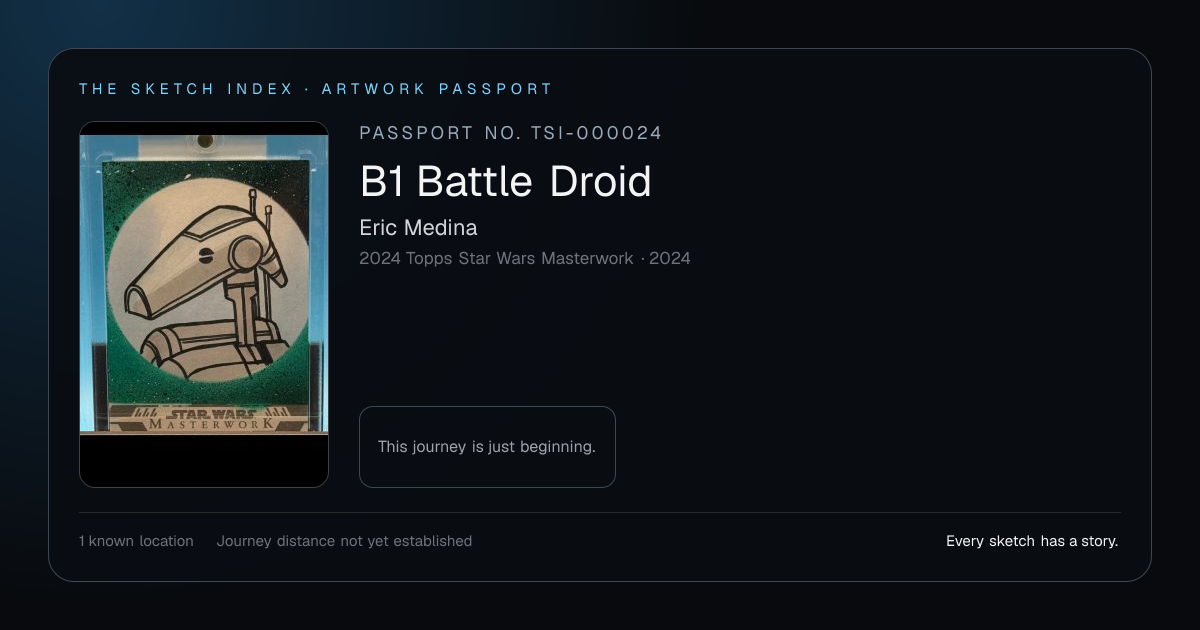Click the battle droid head drawing
Image resolution: width=1200 pixels, height=630 pixels.
(195, 258)
